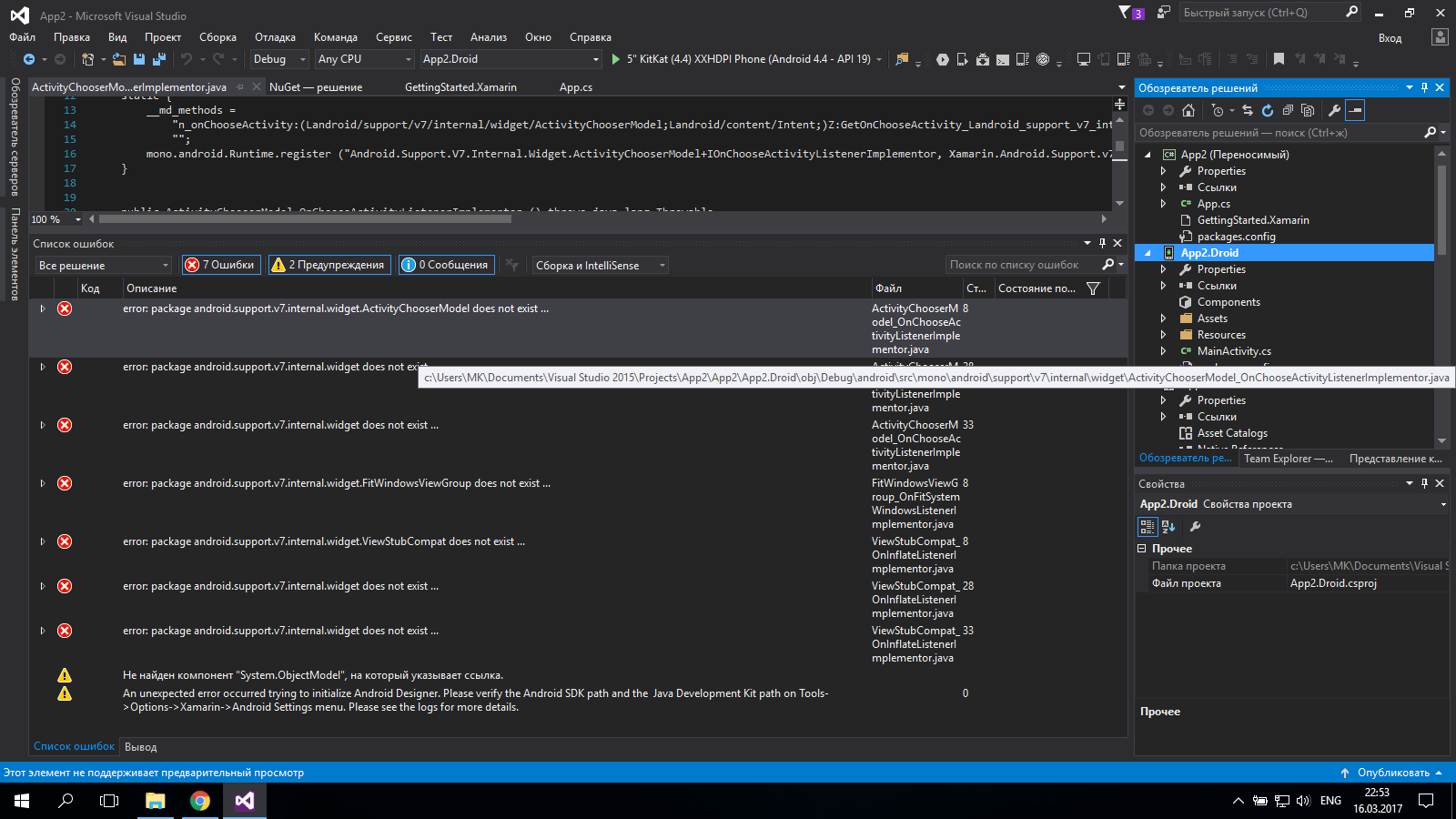Screen dimensions: 1456x819
Task: Start debugging with the green play icon
Action: pos(616,59)
